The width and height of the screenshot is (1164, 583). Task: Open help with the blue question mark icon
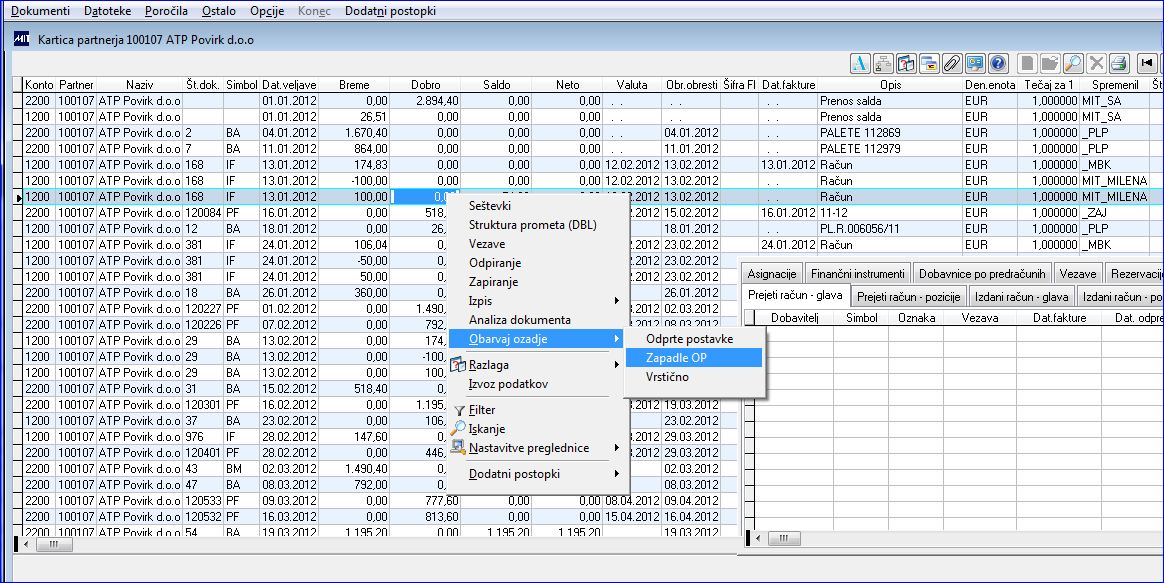[998, 63]
